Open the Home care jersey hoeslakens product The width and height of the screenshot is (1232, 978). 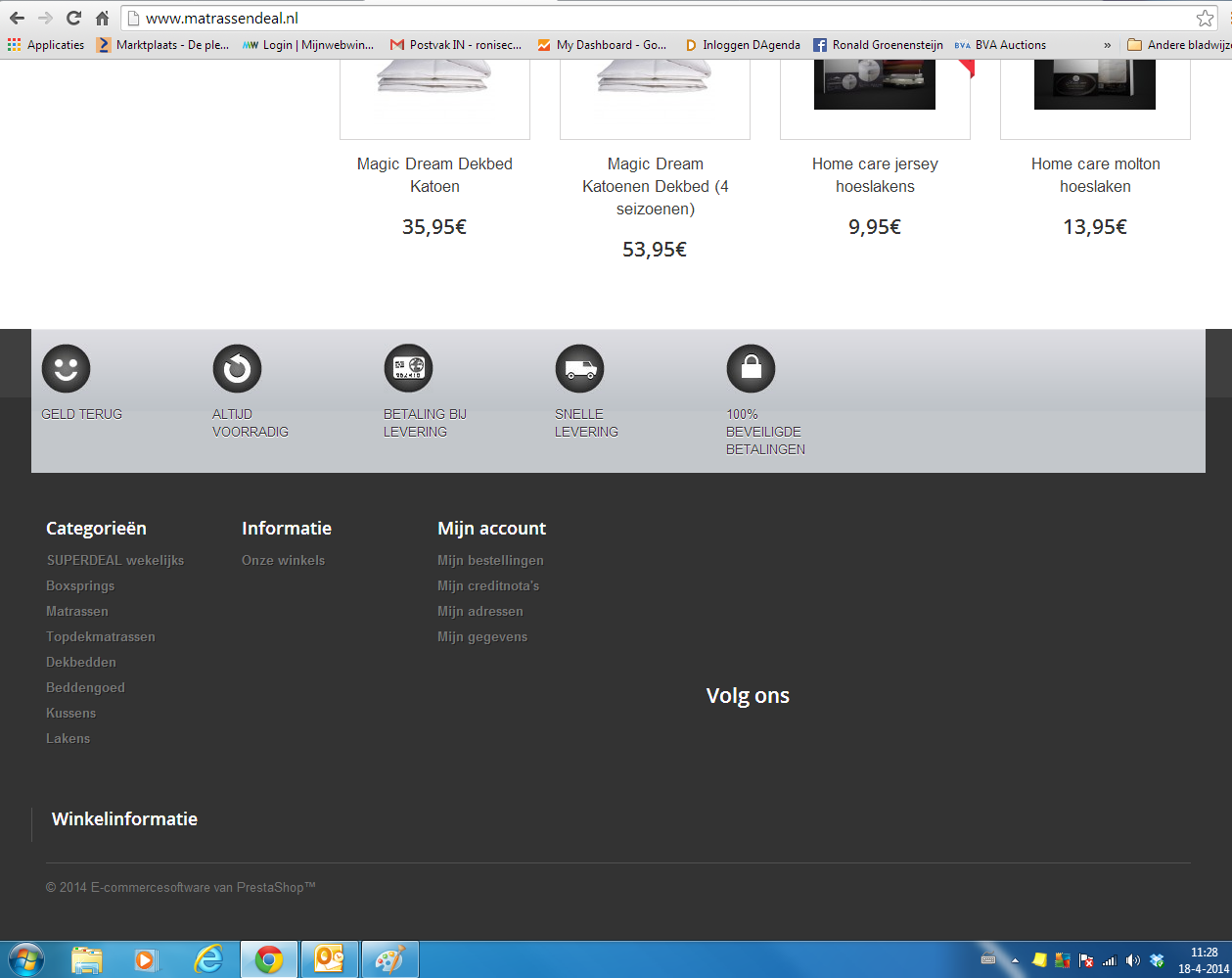pyautogui.click(x=875, y=175)
